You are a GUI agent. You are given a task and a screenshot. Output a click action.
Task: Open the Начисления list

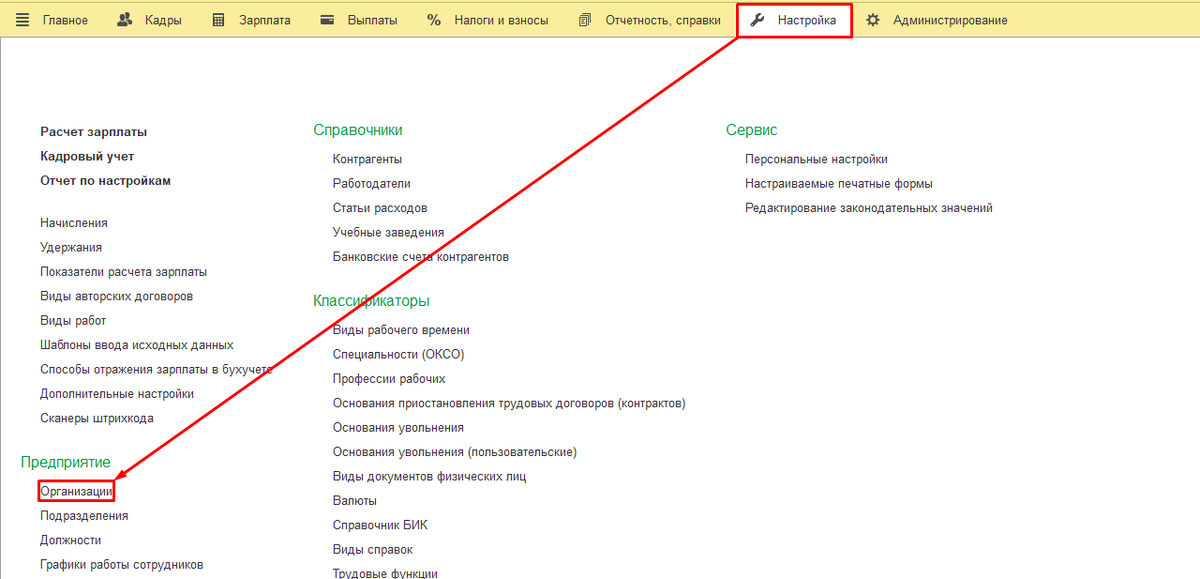point(74,223)
